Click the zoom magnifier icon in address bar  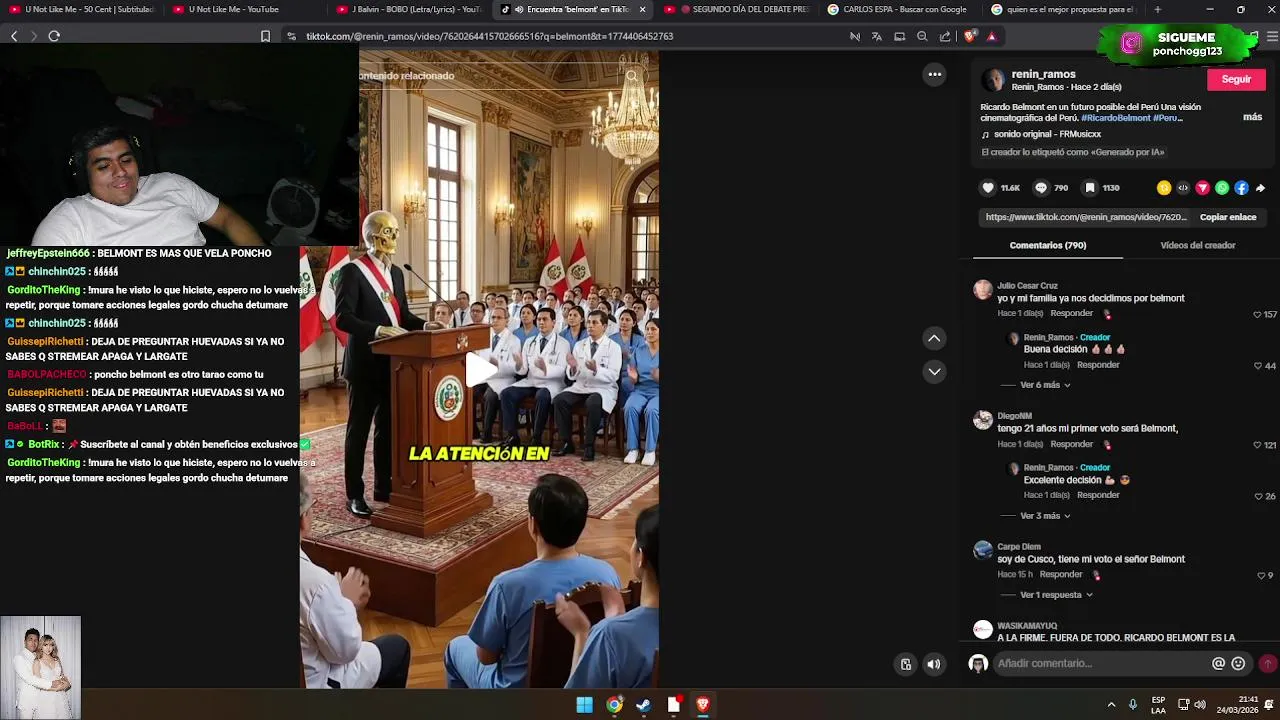tap(922, 36)
